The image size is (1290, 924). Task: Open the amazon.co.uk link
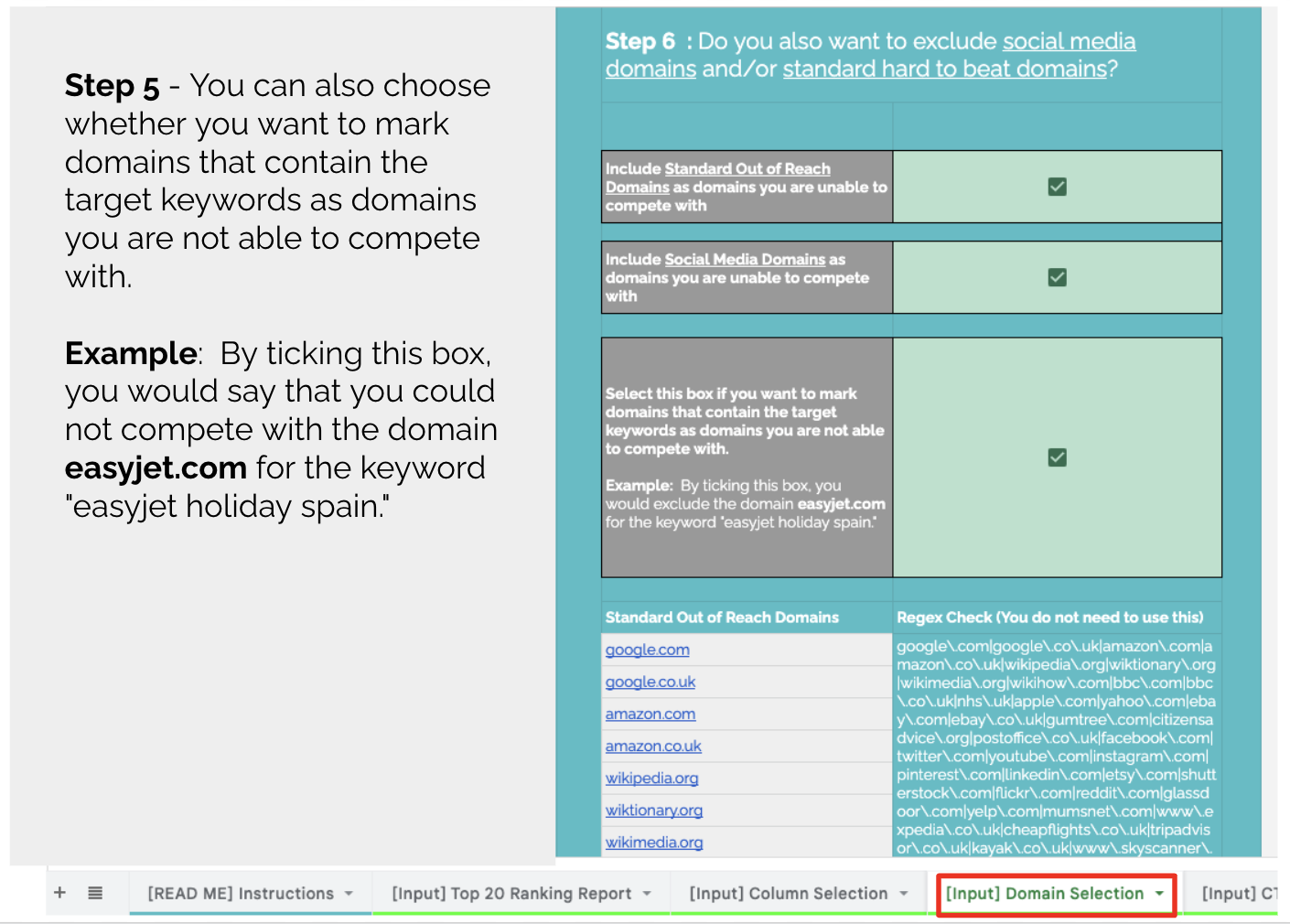(653, 747)
